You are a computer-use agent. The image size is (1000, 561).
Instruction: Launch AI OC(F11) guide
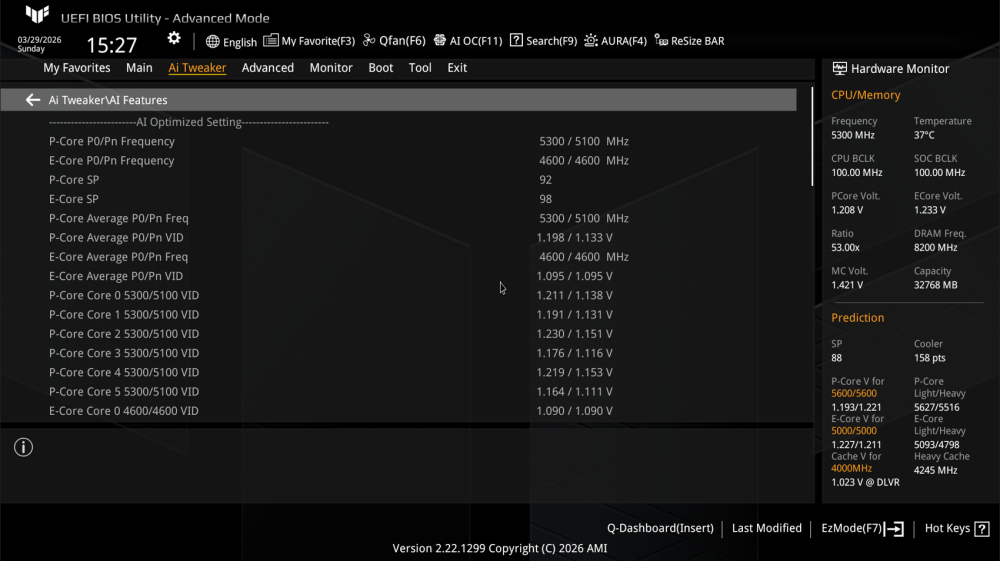click(x=468, y=41)
